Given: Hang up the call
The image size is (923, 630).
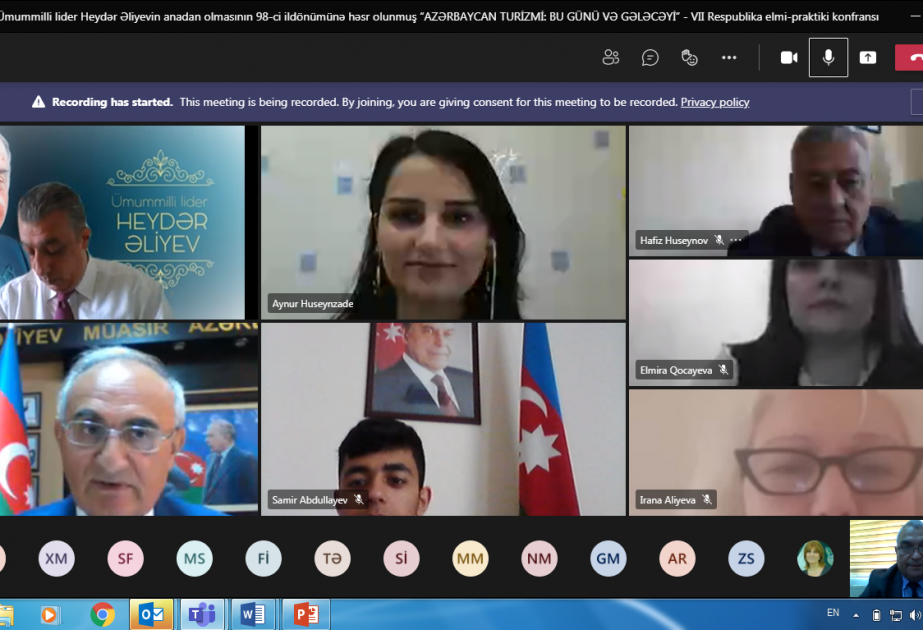Looking at the screenshot, I should (909, 58).
